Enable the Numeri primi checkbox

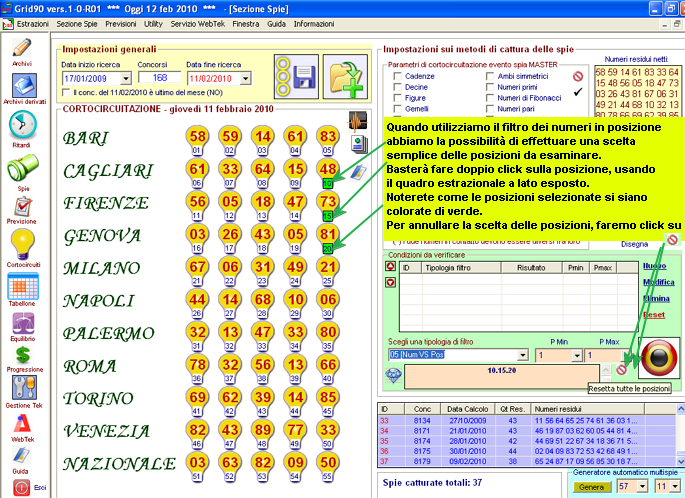click(490, 87)
